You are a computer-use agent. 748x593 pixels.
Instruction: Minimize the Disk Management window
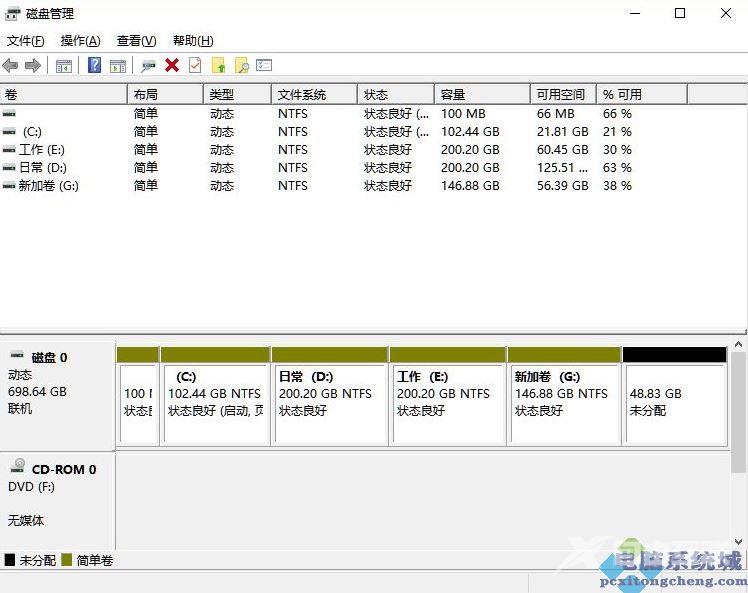click(635, 13)
